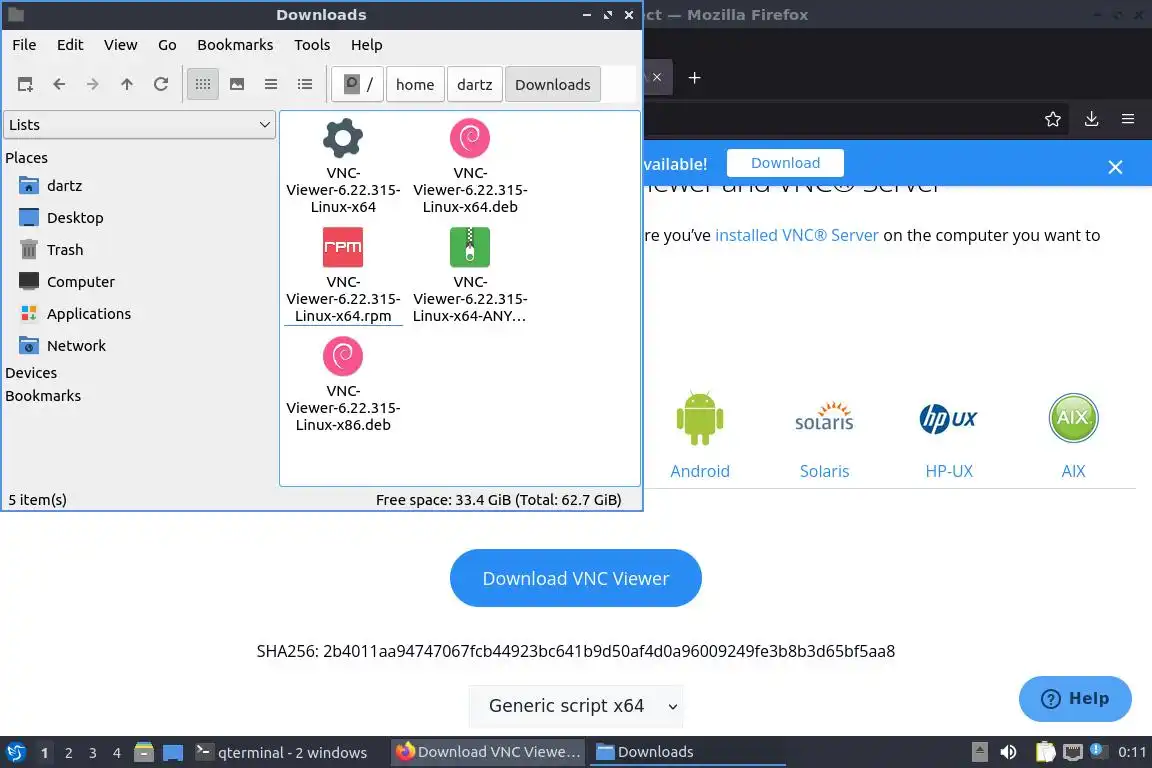Open clipboard manager tray icon
This screenshot has width=1152, height=768.
pyautogui.click(x=1045, y=753)
